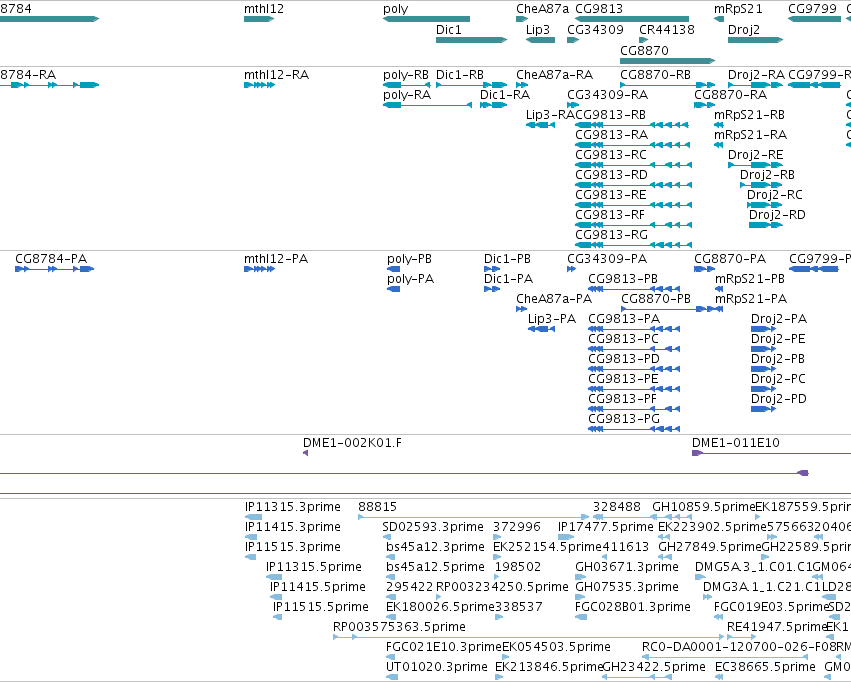Open protein Dic1-PB
The image size is (851, 682).
[x=507, y=259]
